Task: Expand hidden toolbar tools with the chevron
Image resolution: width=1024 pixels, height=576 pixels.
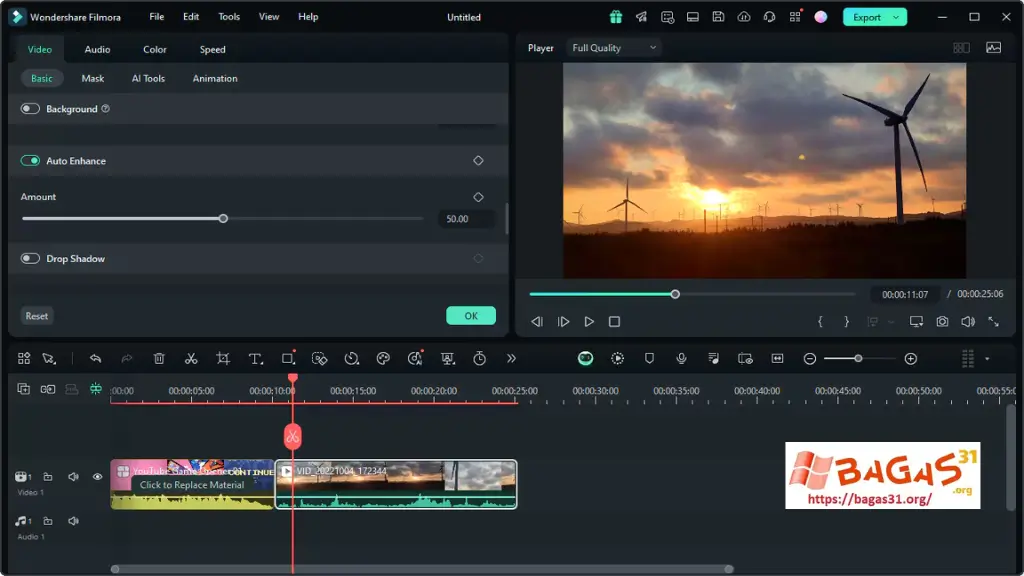Action: [512, 358]
